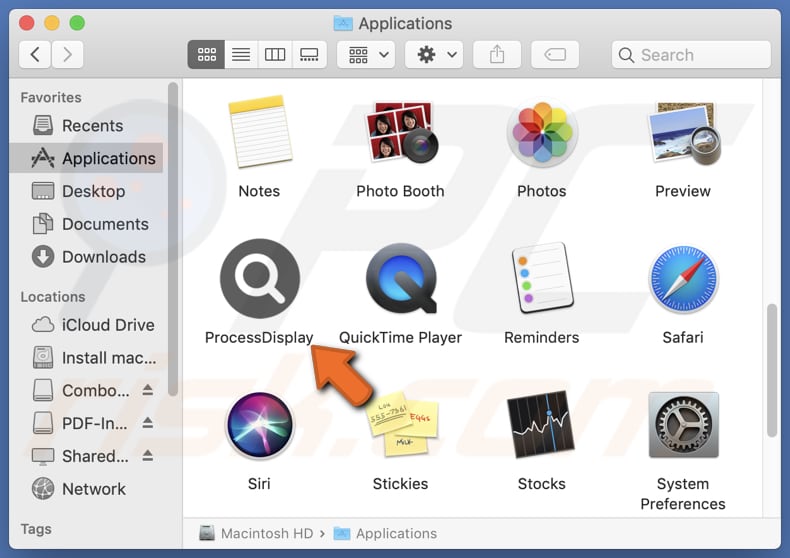Select the Safari compass icon

[x=684, y=278]
